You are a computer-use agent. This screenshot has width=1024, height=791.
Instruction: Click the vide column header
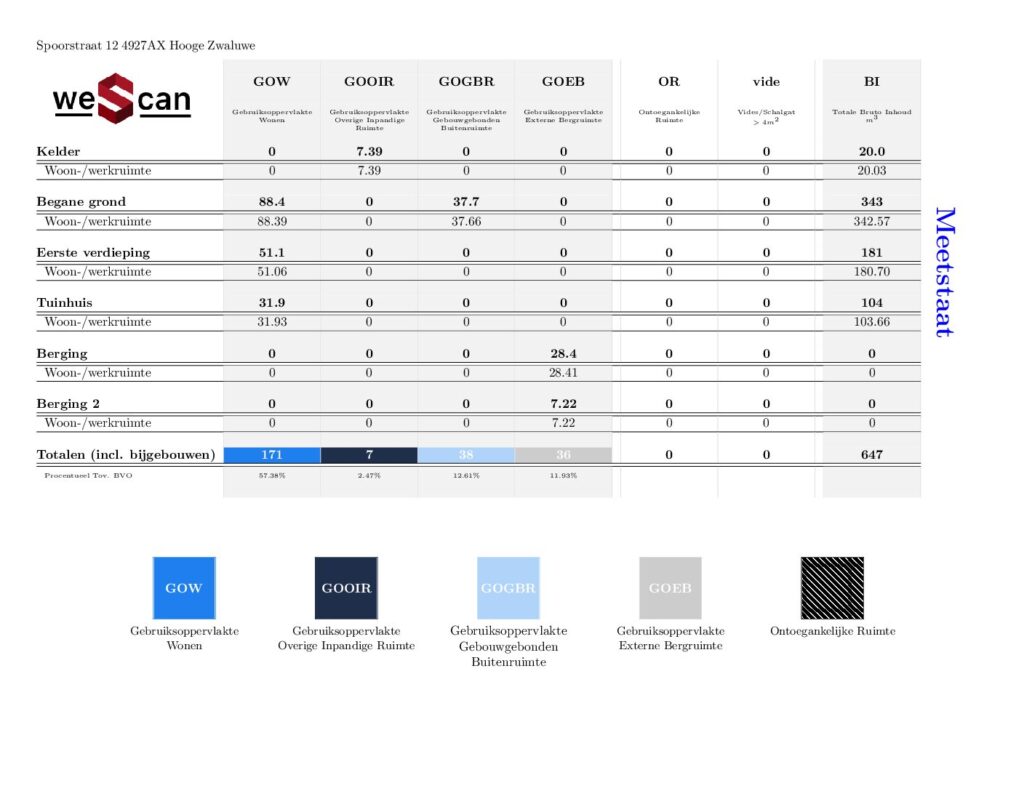[x=766, y=81]
